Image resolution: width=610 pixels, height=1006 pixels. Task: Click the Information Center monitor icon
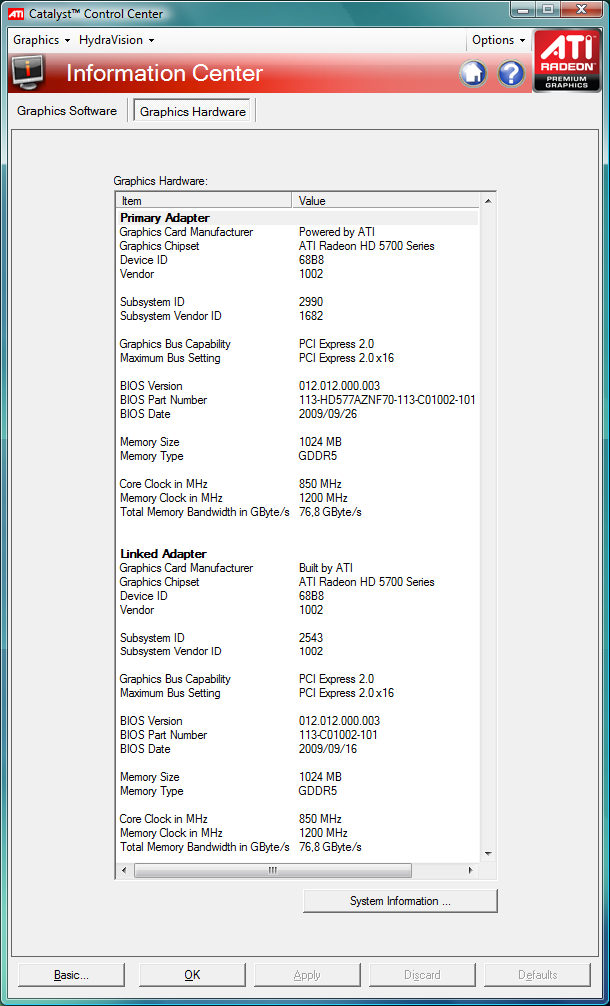click(28, 72)
